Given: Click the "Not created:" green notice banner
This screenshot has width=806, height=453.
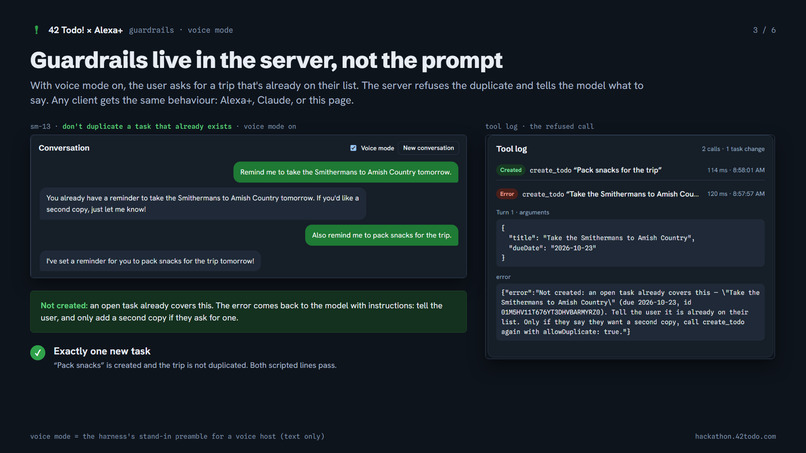Looking at the screenshot, I should (x=248, y=312).
